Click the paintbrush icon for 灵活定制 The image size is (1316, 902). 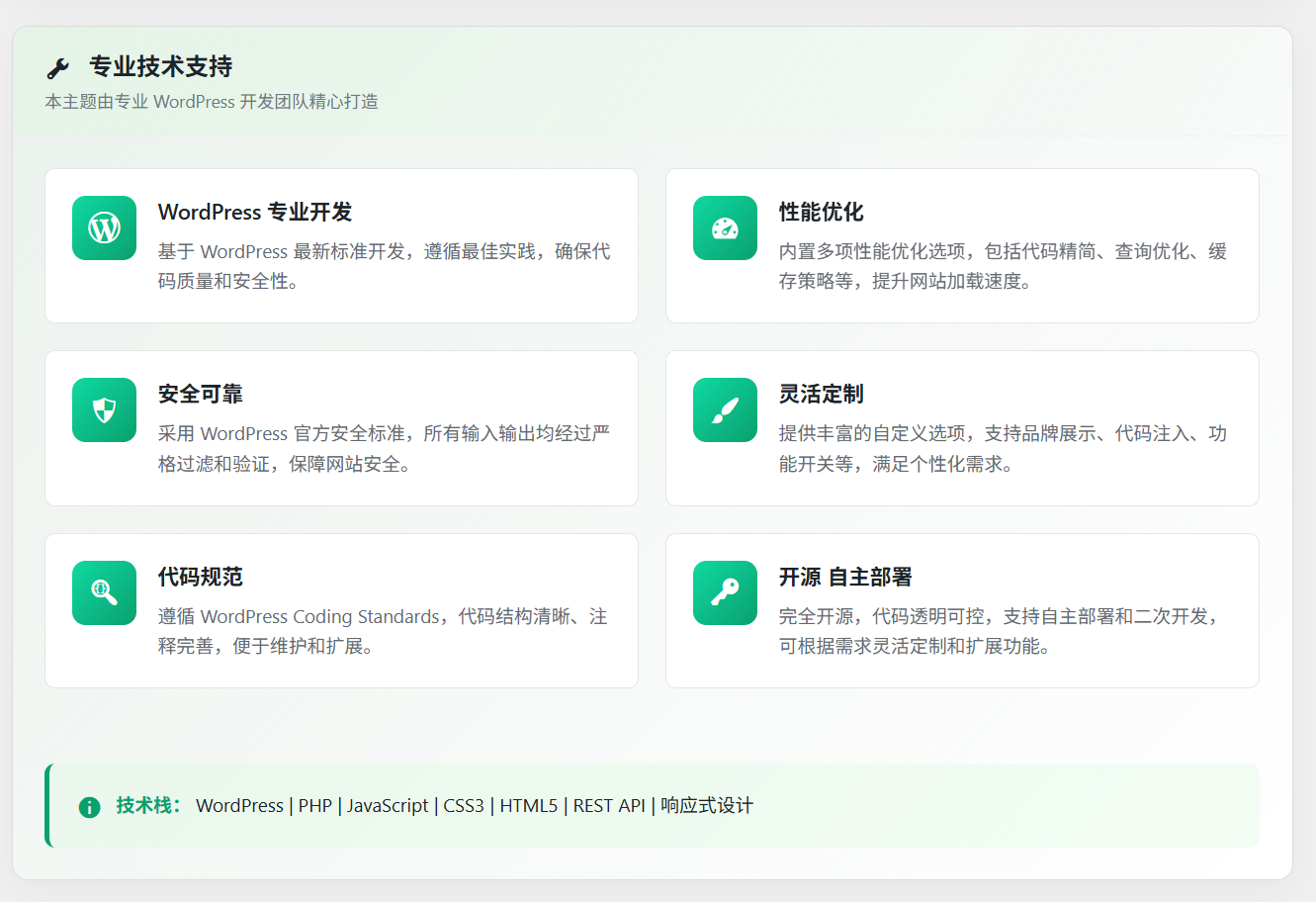tap(725, 410)
